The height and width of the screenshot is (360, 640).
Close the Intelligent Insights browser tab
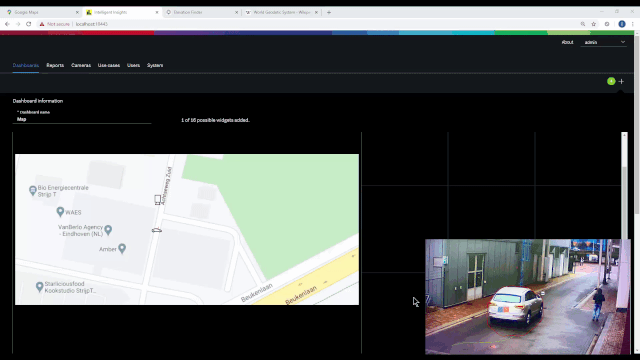point(157,12)
